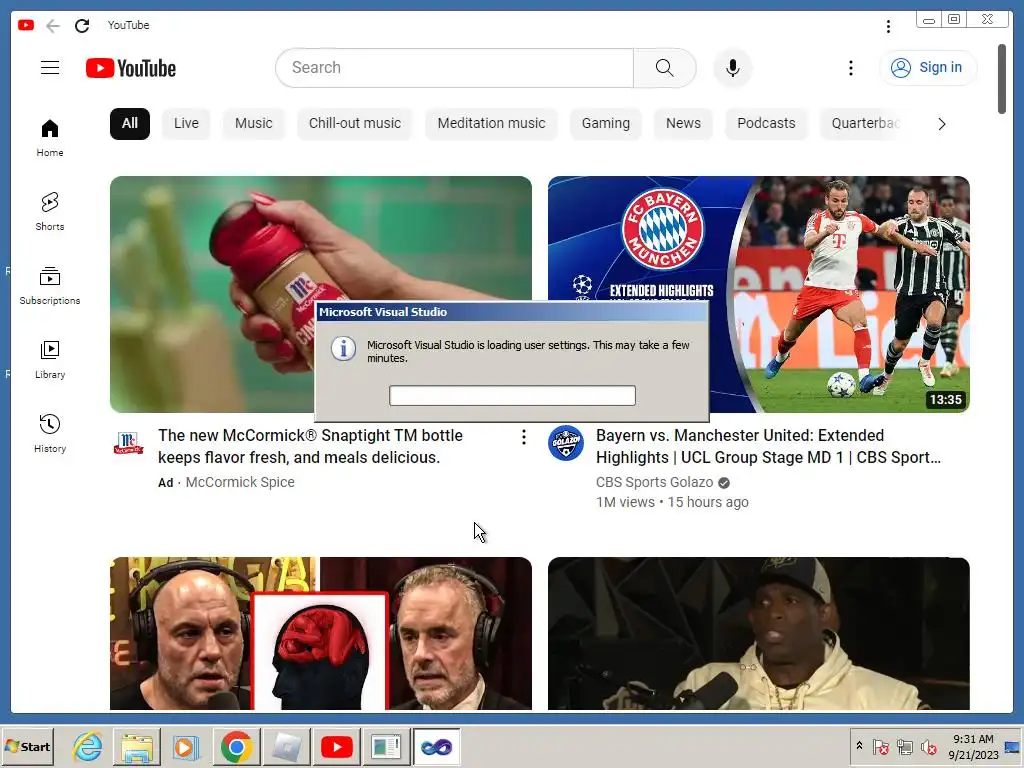Image resolution: width=1024 pixels, height=768 pixels.
Task: Click the YouTube page vertical scrollbar
Action: (1002, 79)
